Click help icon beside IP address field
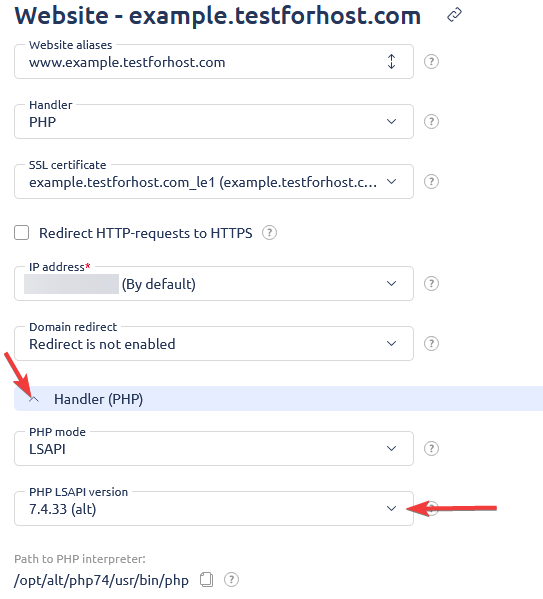Screen dimensions: 543x599 click(x=431, y=283)
